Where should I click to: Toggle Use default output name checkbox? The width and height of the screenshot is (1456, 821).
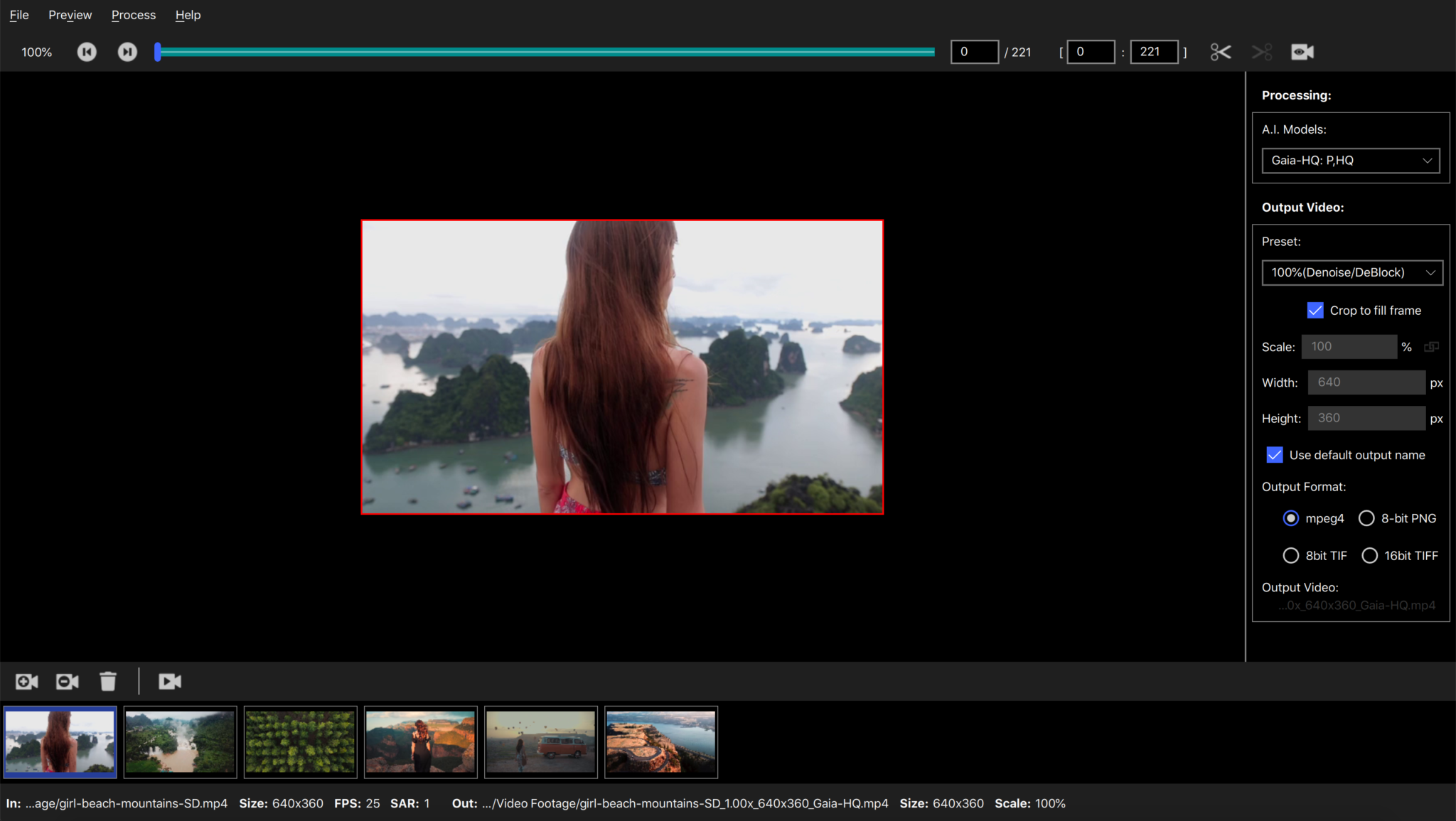coord(1275,455)
